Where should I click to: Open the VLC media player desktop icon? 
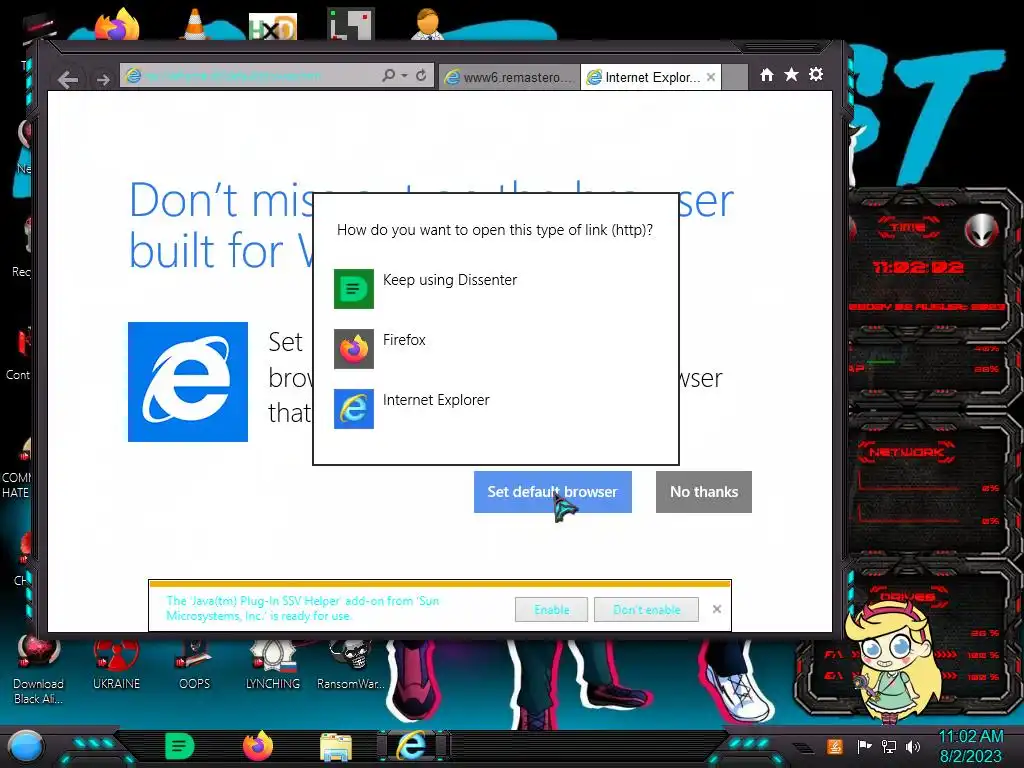coord(195,24)
